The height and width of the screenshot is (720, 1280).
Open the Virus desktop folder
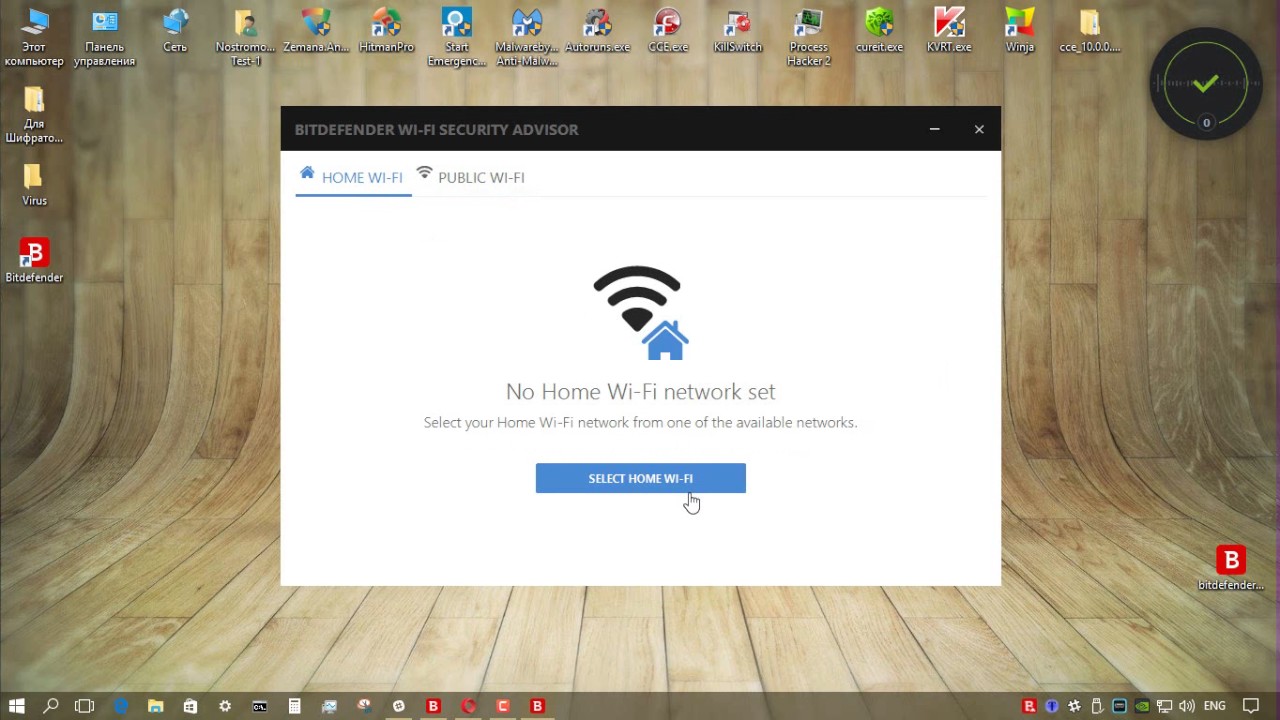click(34, 185)
